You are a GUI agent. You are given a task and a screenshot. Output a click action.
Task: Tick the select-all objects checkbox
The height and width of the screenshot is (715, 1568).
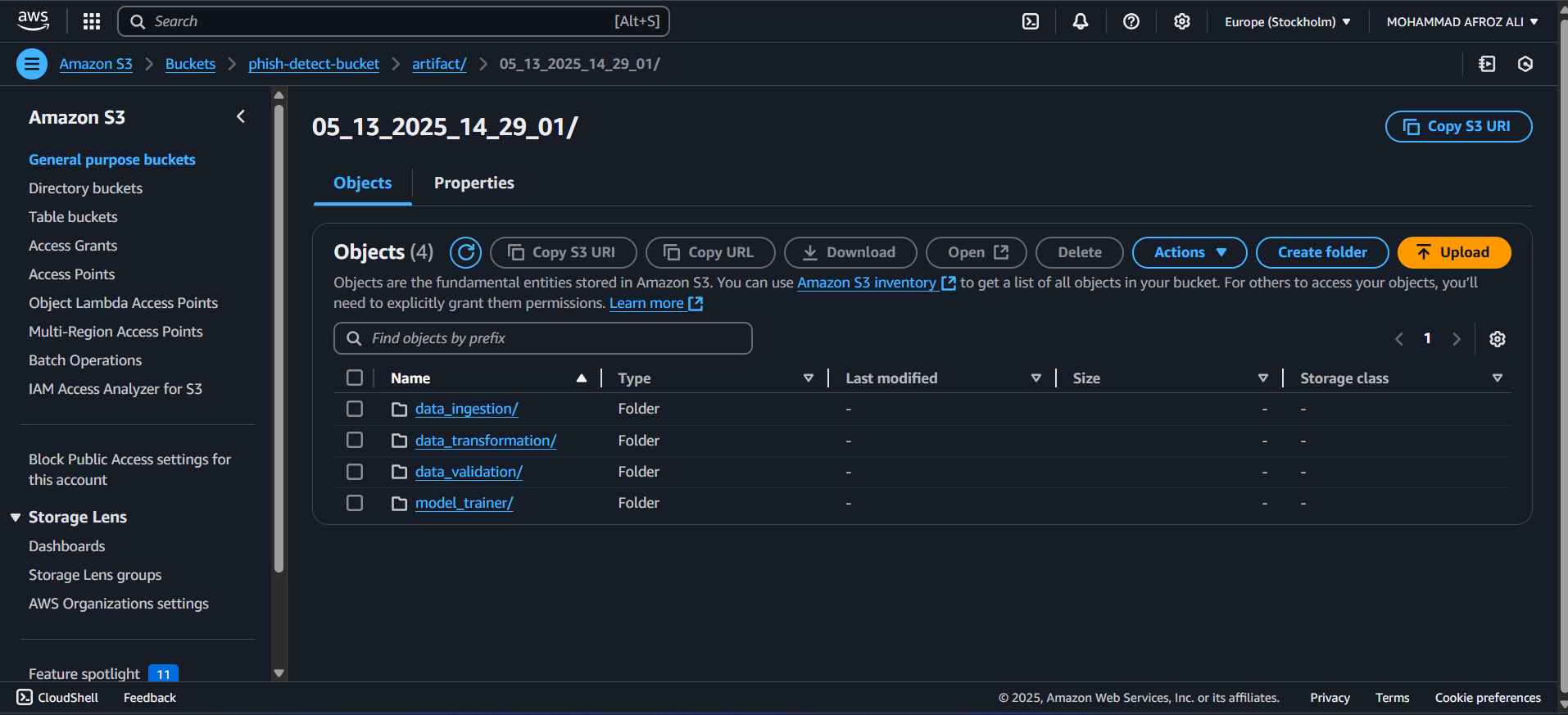(x=355, y=378)
